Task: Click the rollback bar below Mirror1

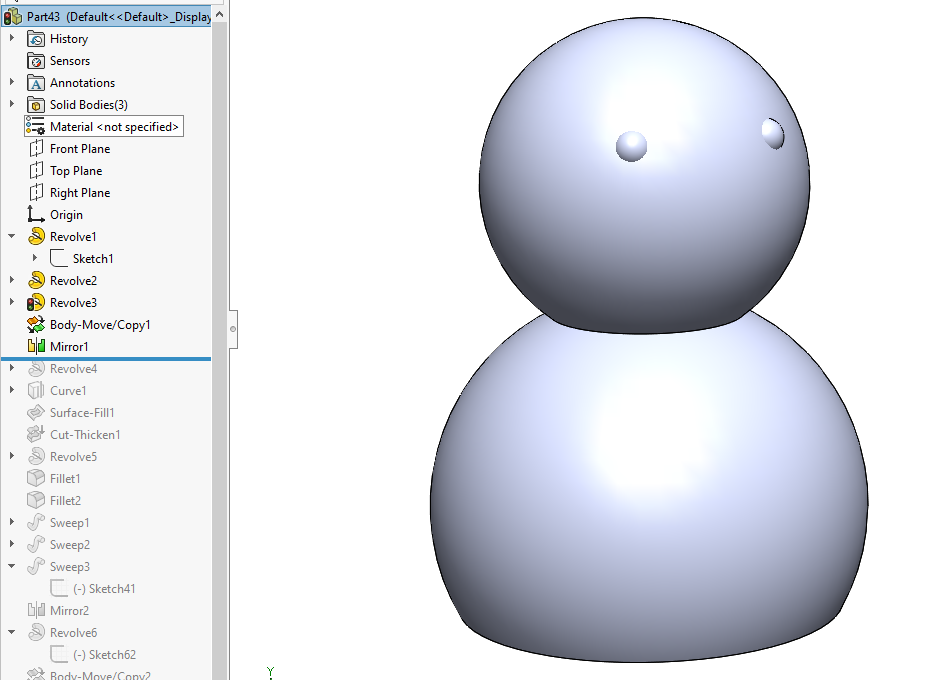Action: point(106,359)
